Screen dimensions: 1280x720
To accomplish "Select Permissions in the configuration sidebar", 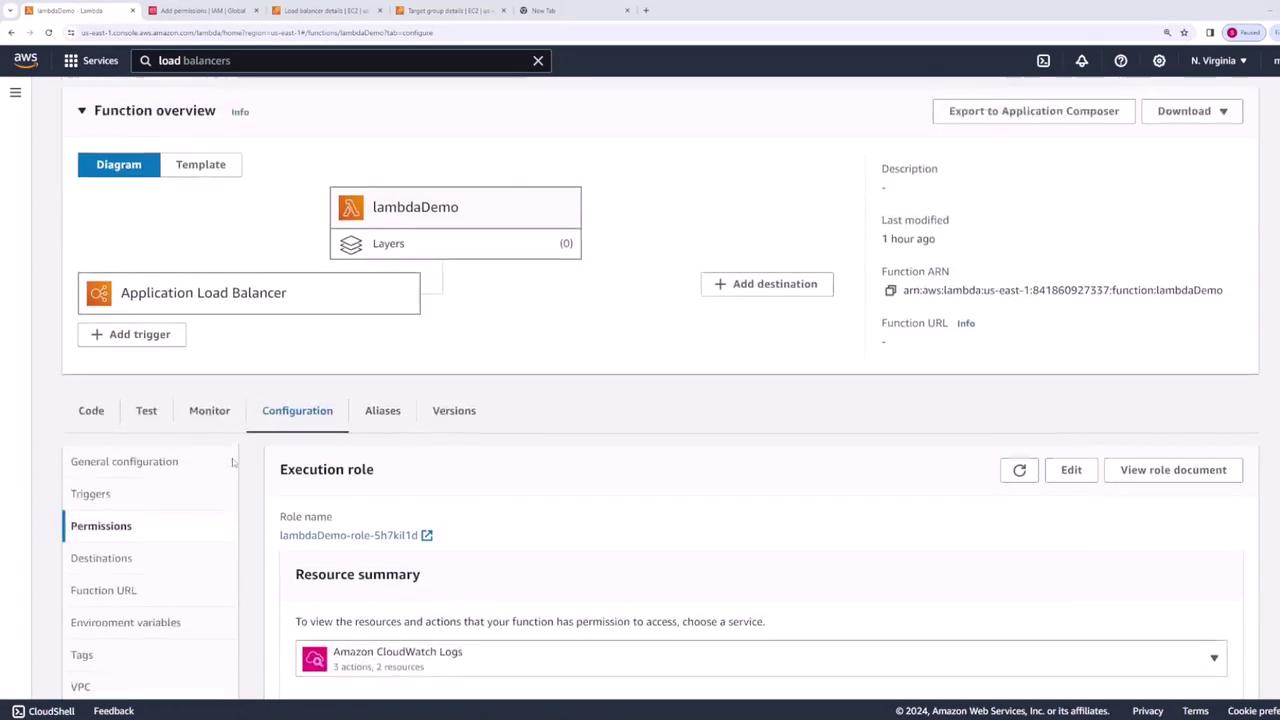I will pos(101,526).
